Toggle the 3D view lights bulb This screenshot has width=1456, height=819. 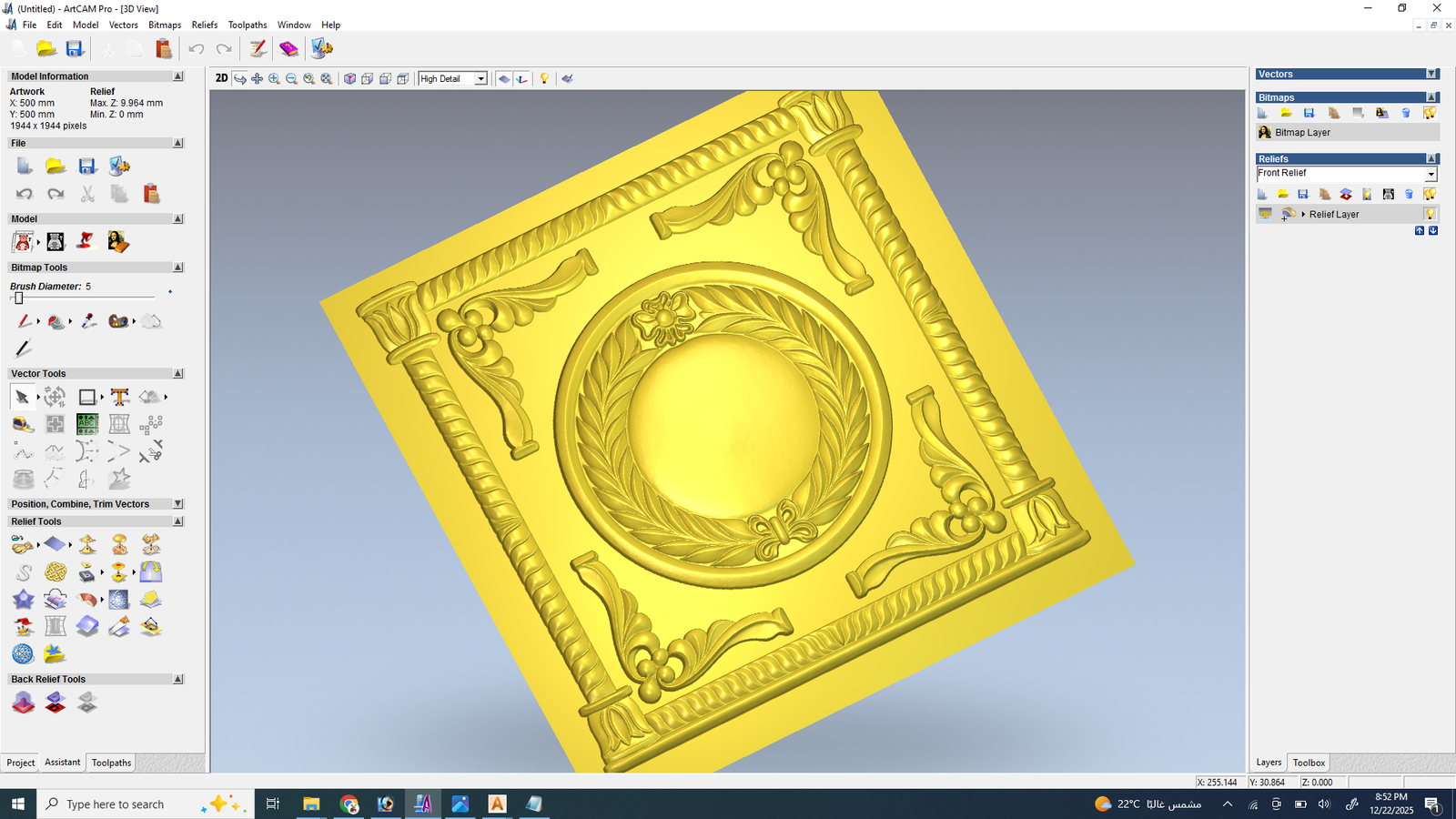coord(544,79)
